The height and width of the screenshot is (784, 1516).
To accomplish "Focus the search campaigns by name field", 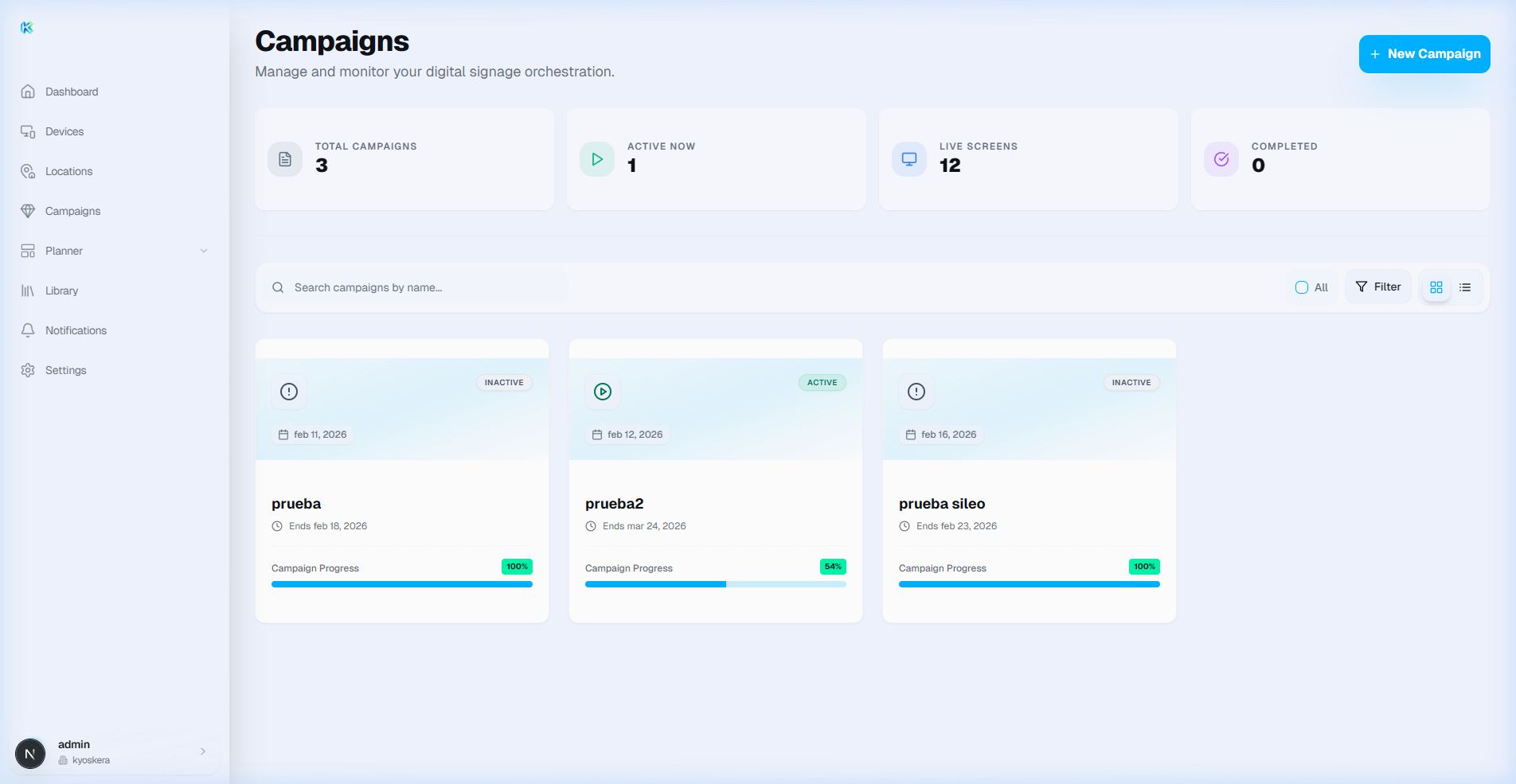I will (x=422, y=287).
